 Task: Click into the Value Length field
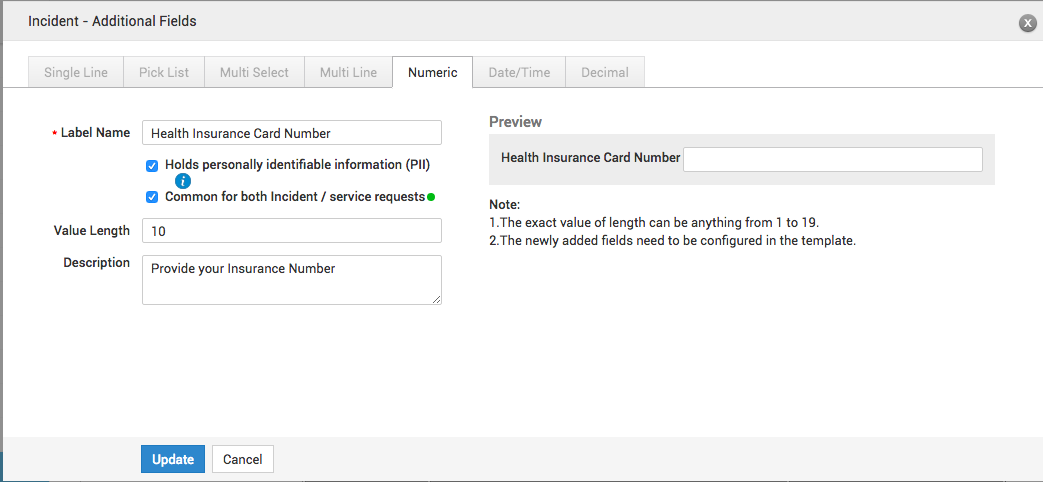click(x=291, y=231)
